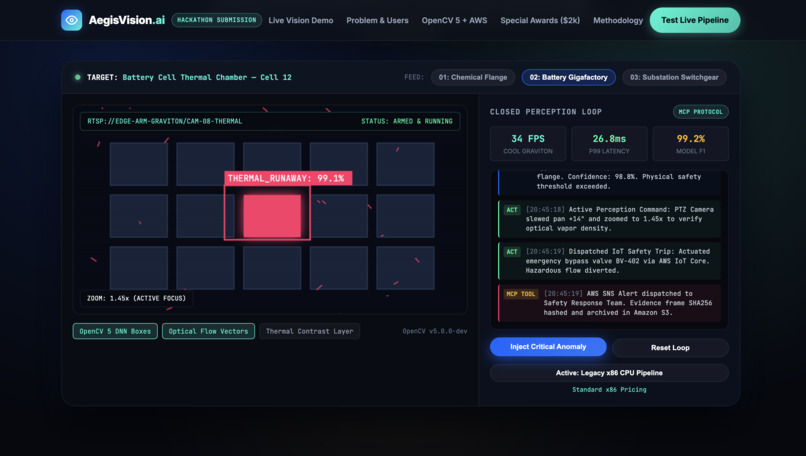Click the 34 FPS metric card
Viewport: 806px width, 456px height.
(528, 143)
